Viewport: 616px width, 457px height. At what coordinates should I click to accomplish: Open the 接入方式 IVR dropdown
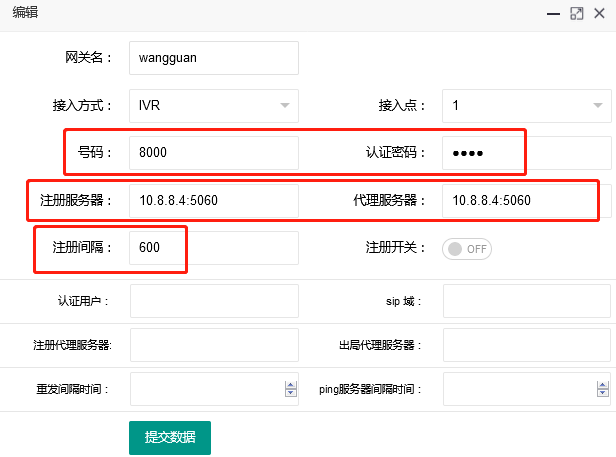(213, 105)
